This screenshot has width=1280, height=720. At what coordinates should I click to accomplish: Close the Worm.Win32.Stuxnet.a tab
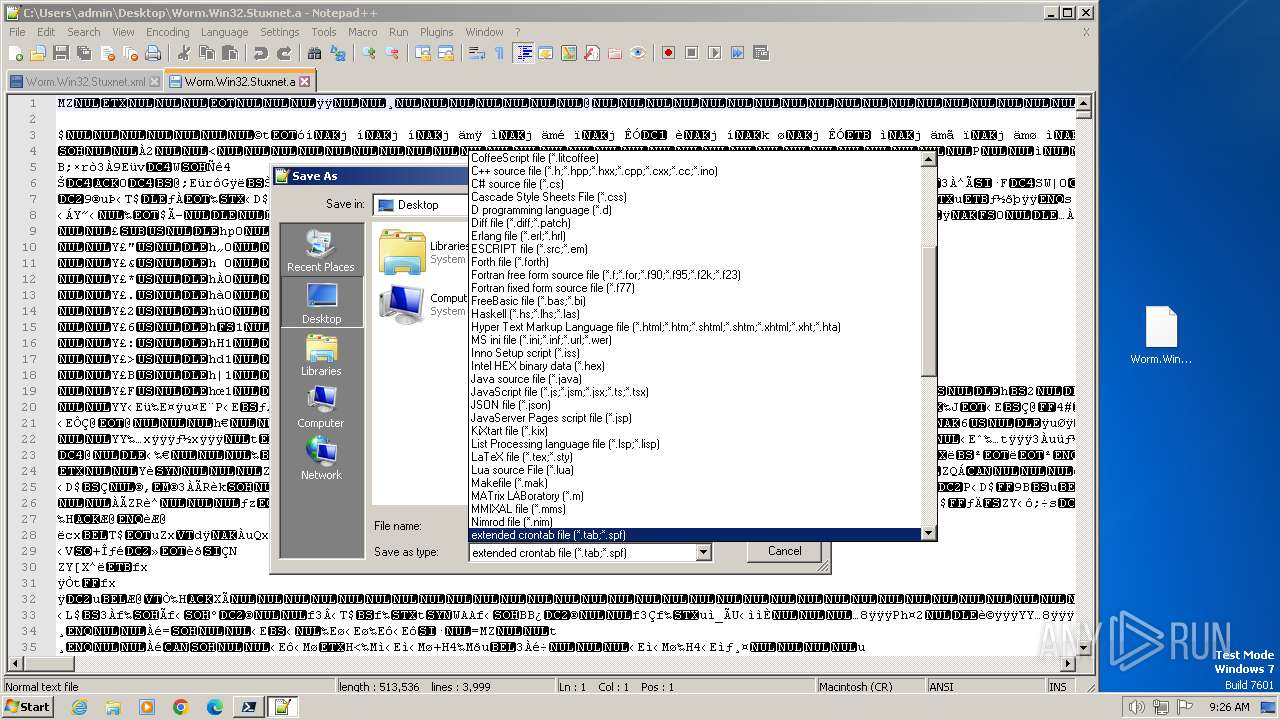tap(305, 82)
